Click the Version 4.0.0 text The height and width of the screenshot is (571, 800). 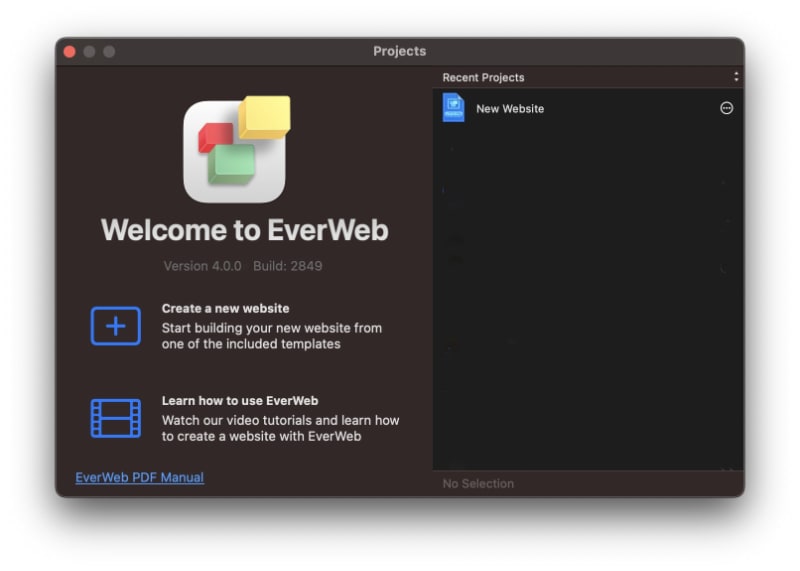(x=203, y=266)
